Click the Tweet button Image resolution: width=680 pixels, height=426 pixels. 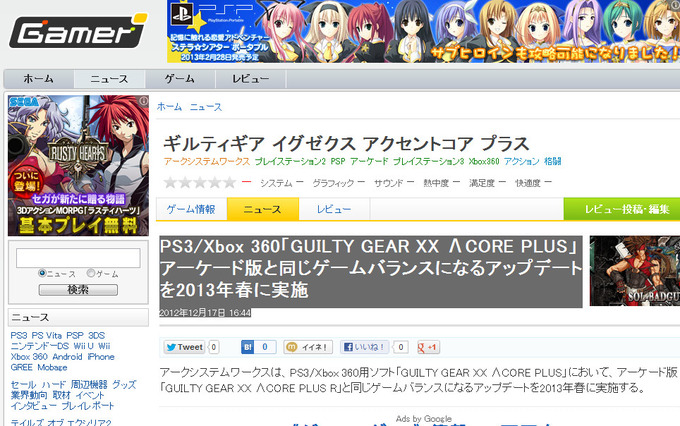point(184,347)
